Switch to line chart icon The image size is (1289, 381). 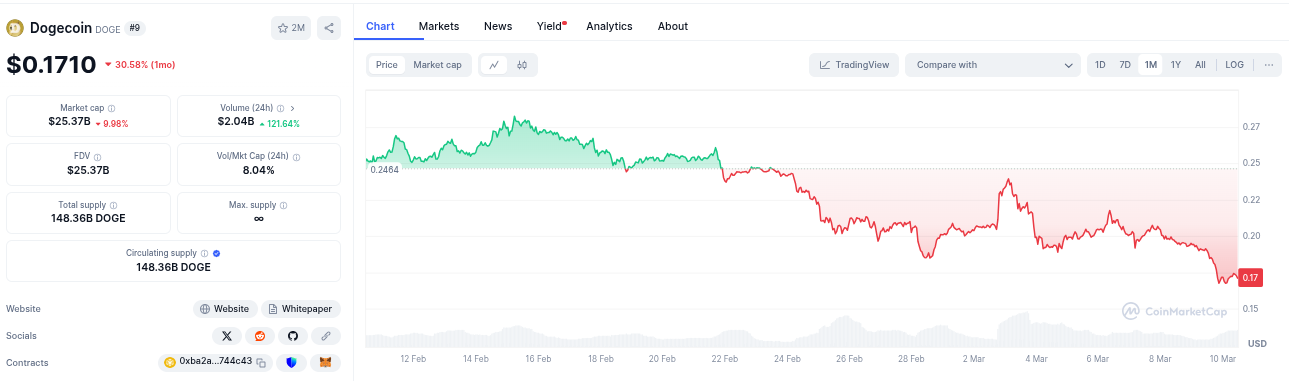(x=494, y=65)
